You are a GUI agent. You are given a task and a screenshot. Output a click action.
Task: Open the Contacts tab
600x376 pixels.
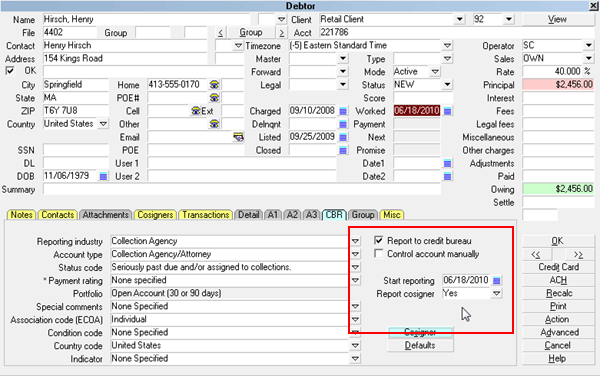coord(57,215)
